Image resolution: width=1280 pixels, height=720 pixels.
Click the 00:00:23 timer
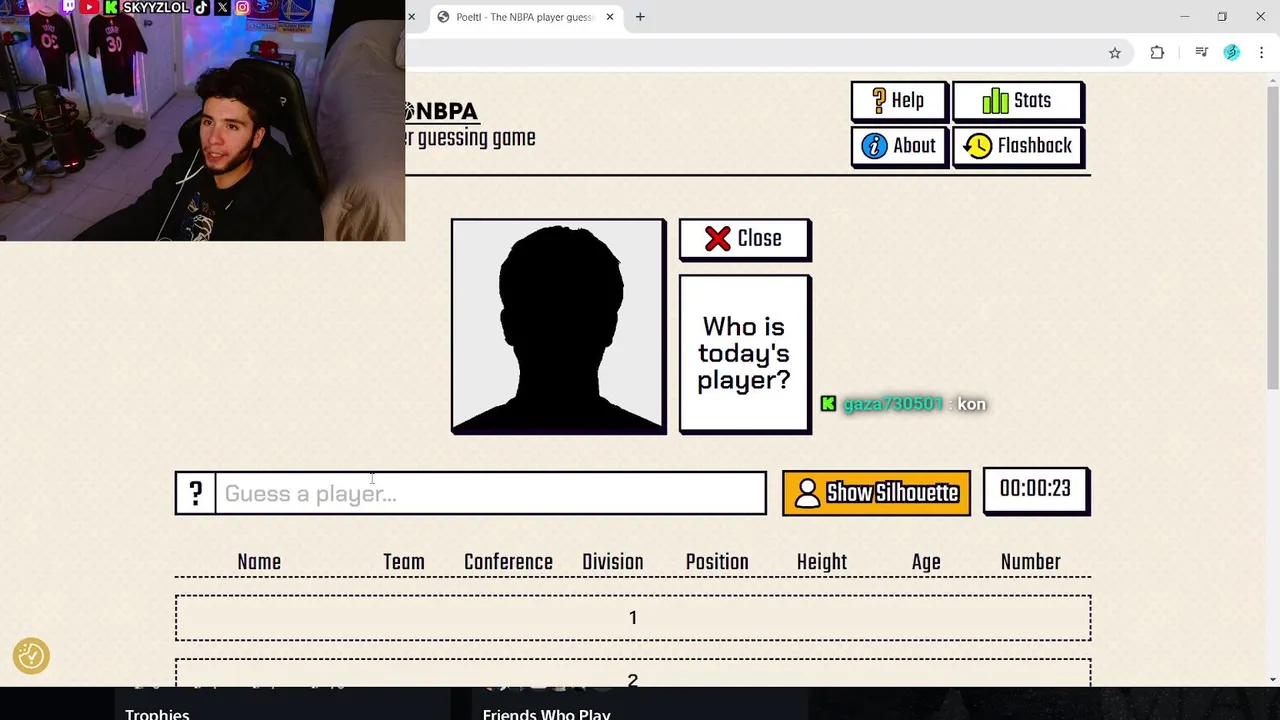coord(1036,490)
